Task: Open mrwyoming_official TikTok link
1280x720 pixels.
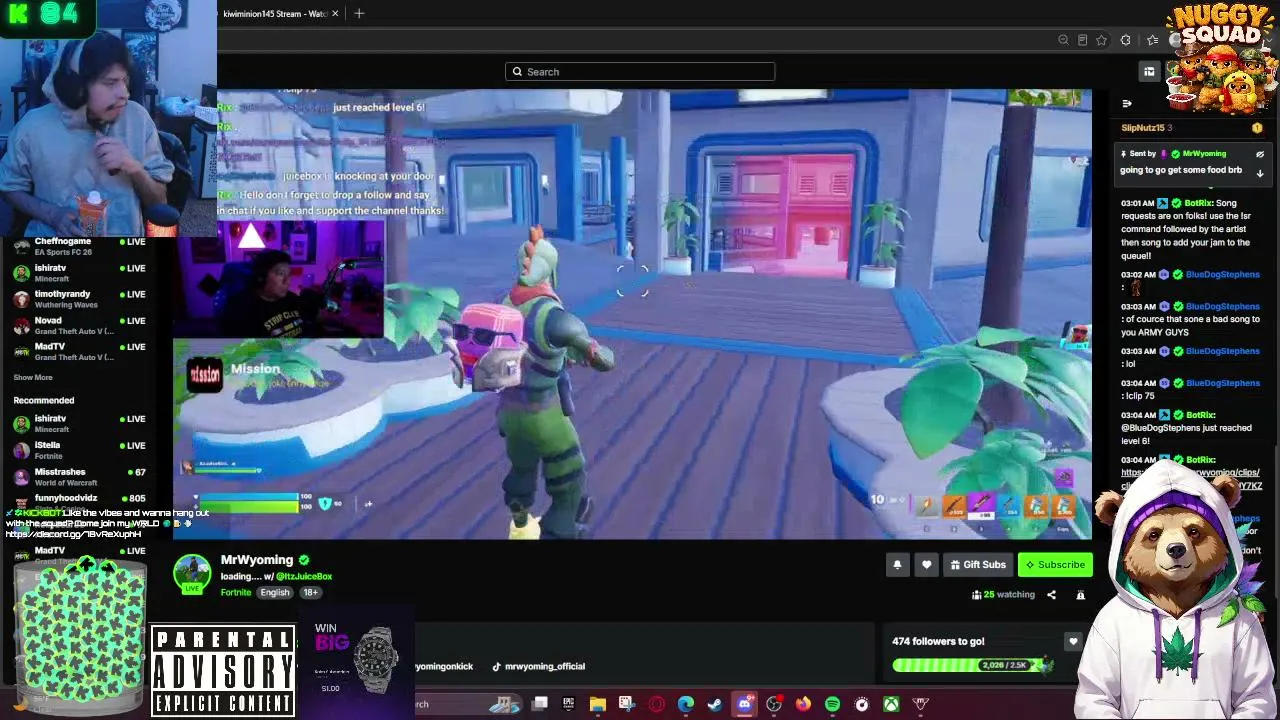Action: tap(538, 667)
